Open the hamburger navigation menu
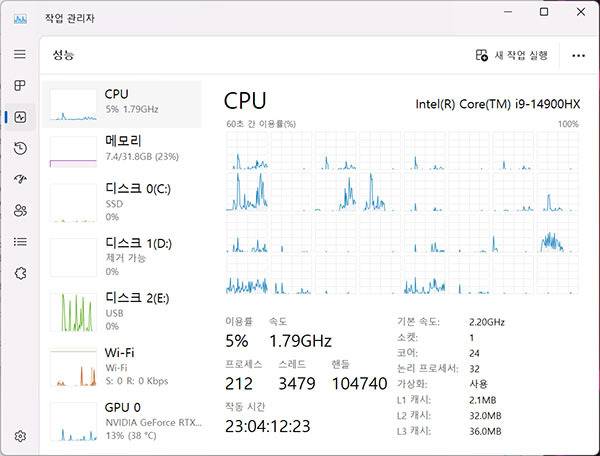 pos(20,53)
